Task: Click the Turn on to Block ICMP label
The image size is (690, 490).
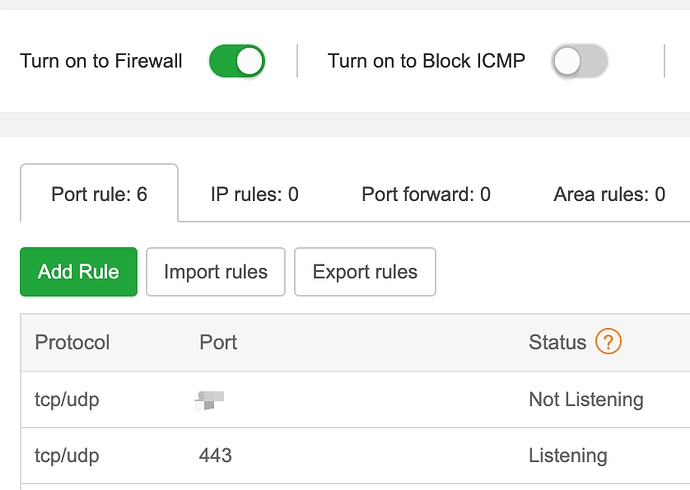Action: click(x=426, y=61)
